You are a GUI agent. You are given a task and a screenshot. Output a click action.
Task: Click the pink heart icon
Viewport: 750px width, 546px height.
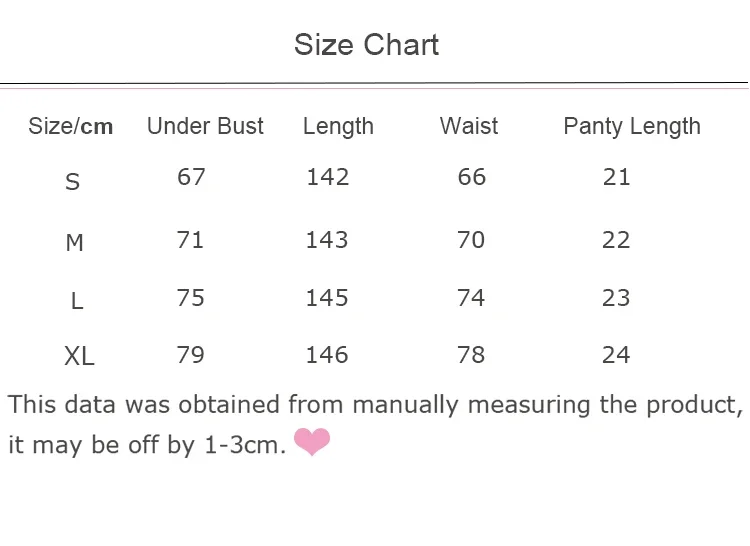point(312,442)
